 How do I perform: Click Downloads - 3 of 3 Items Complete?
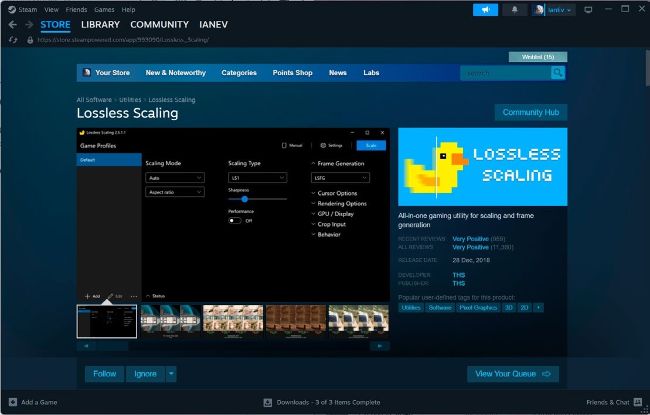[328, 402]
